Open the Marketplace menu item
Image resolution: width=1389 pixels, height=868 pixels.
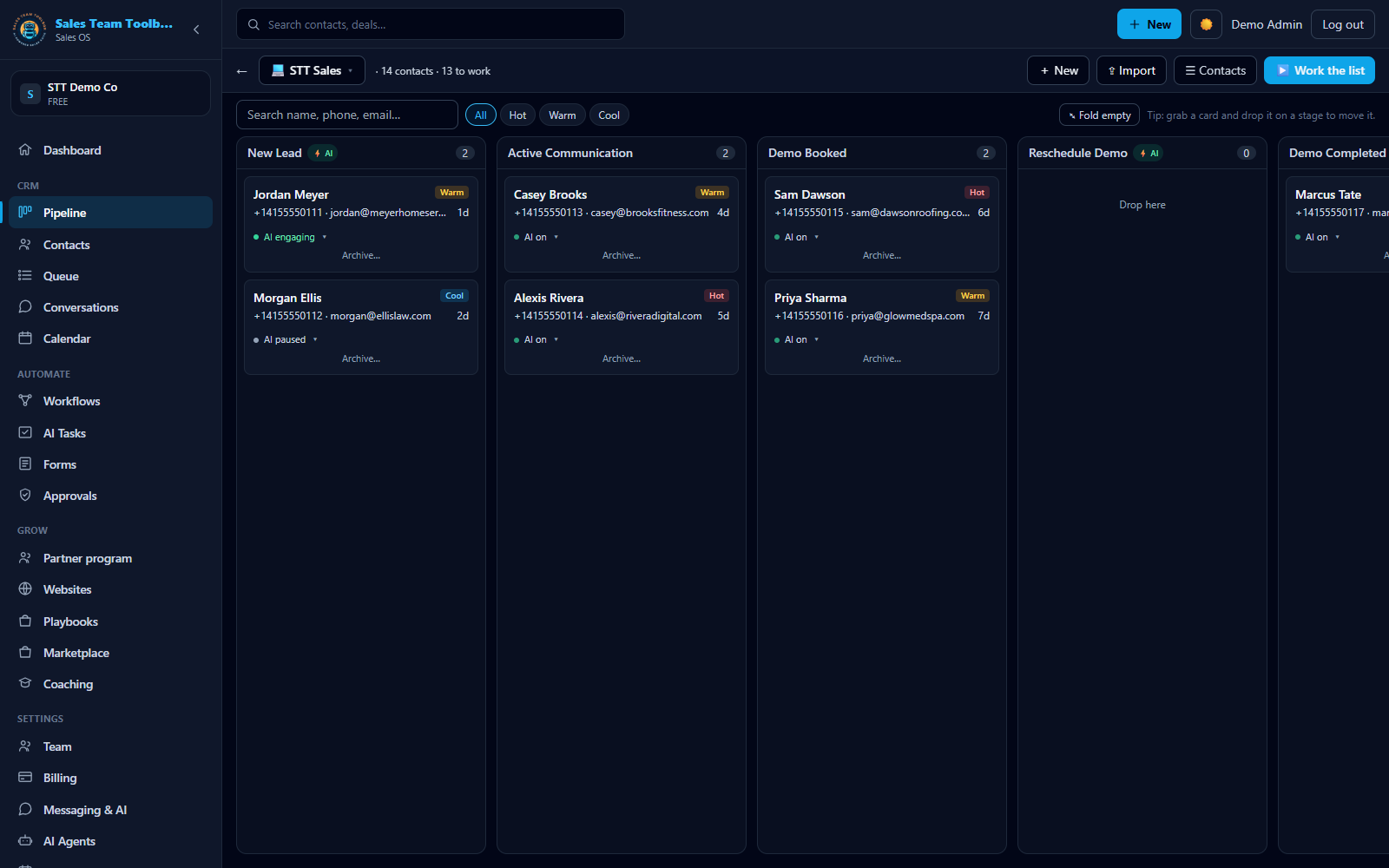click(110, 653)
